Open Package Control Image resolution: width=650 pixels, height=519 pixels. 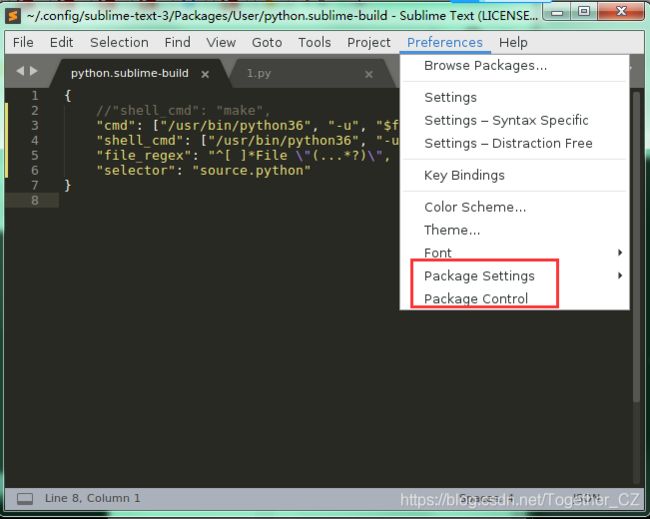(514, 298)
